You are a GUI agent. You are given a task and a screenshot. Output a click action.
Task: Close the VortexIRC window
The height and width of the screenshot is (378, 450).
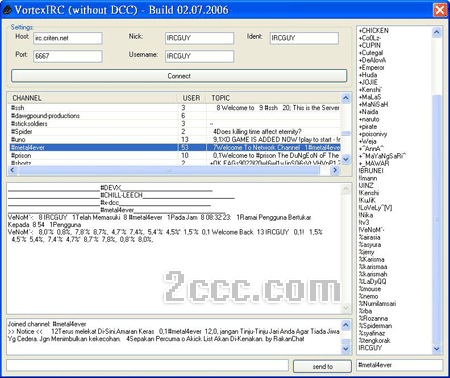[x=440, y=10]
